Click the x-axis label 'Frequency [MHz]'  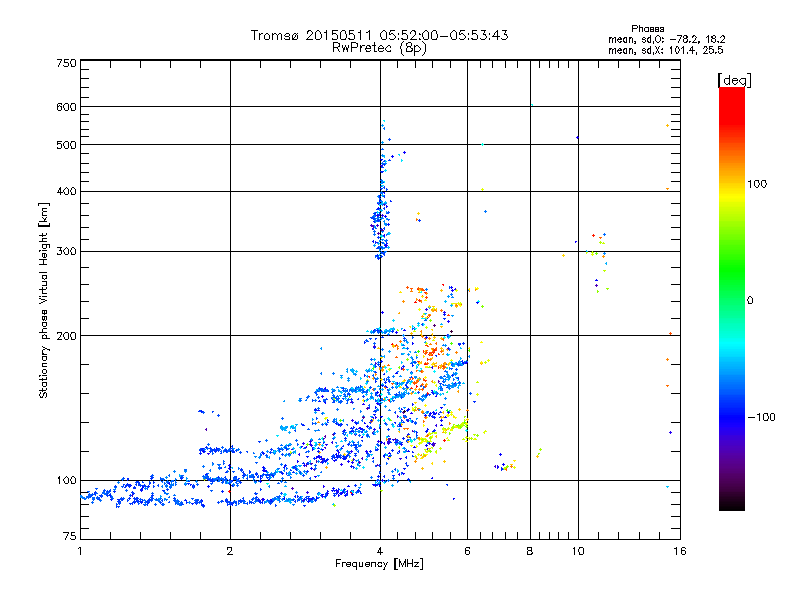[x=379, y=564]
